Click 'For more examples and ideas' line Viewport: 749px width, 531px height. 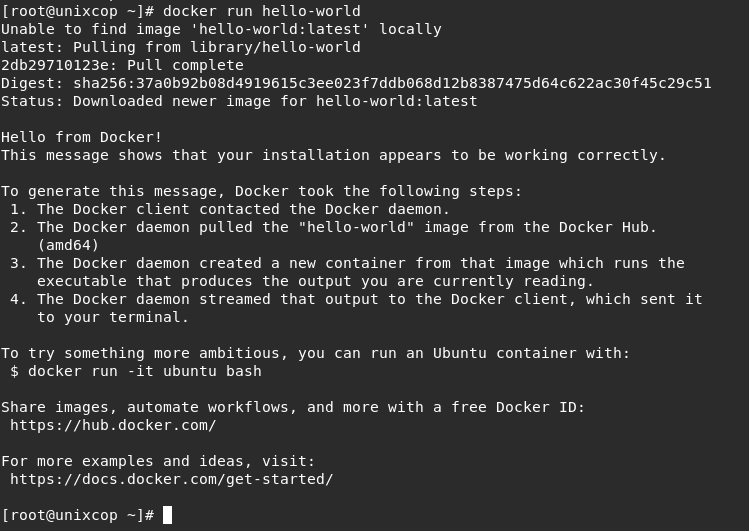coord(158,461)
